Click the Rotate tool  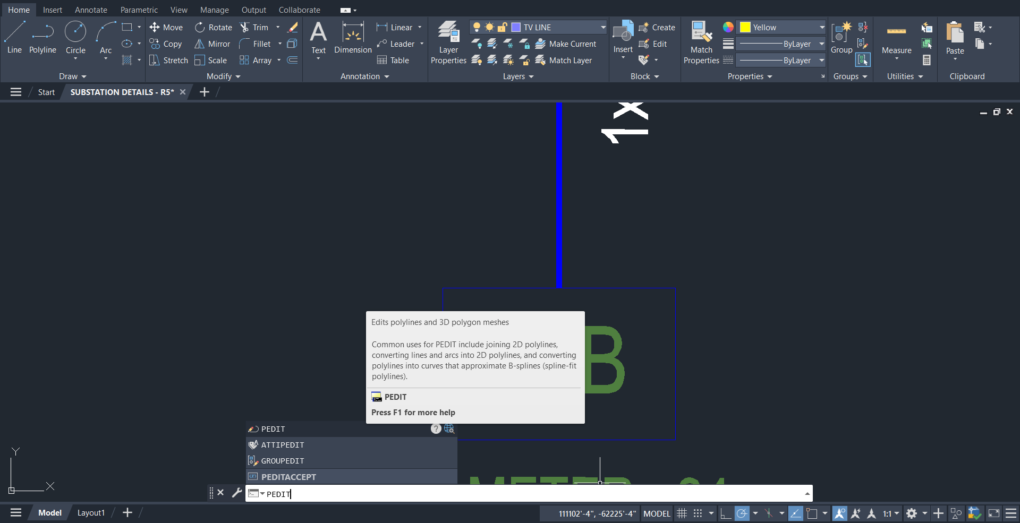[x=213, y=27]
